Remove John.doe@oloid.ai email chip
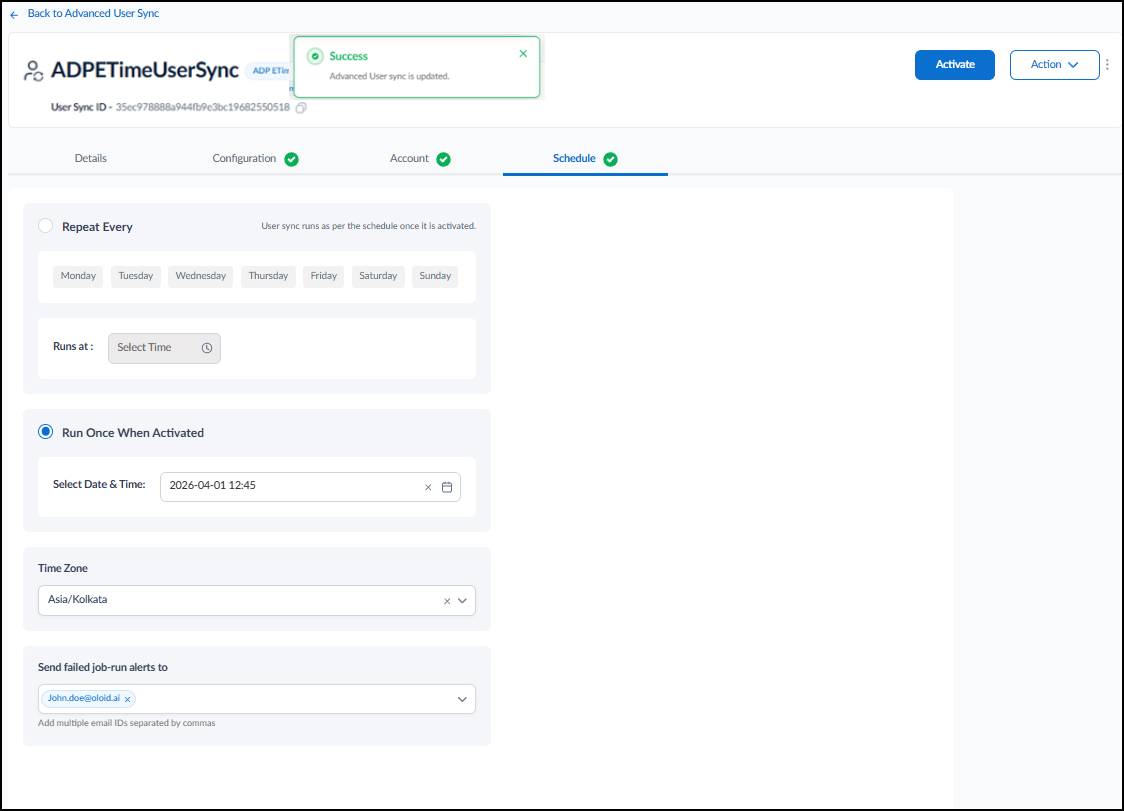 pyautogui.click(x=128, y=699)
